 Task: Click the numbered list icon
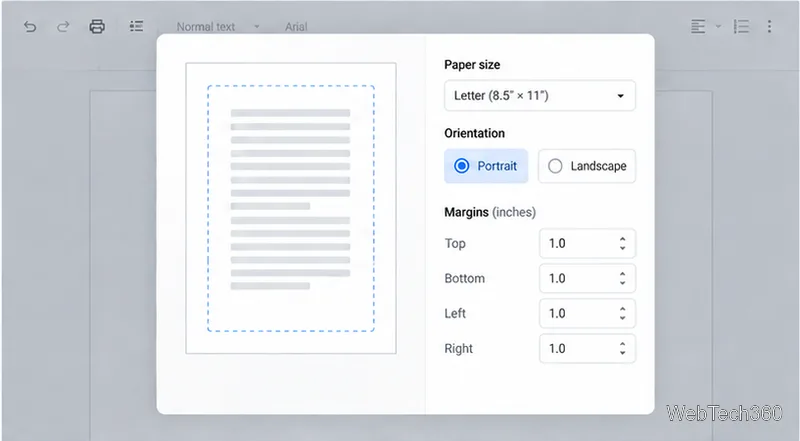click(741, 27)
